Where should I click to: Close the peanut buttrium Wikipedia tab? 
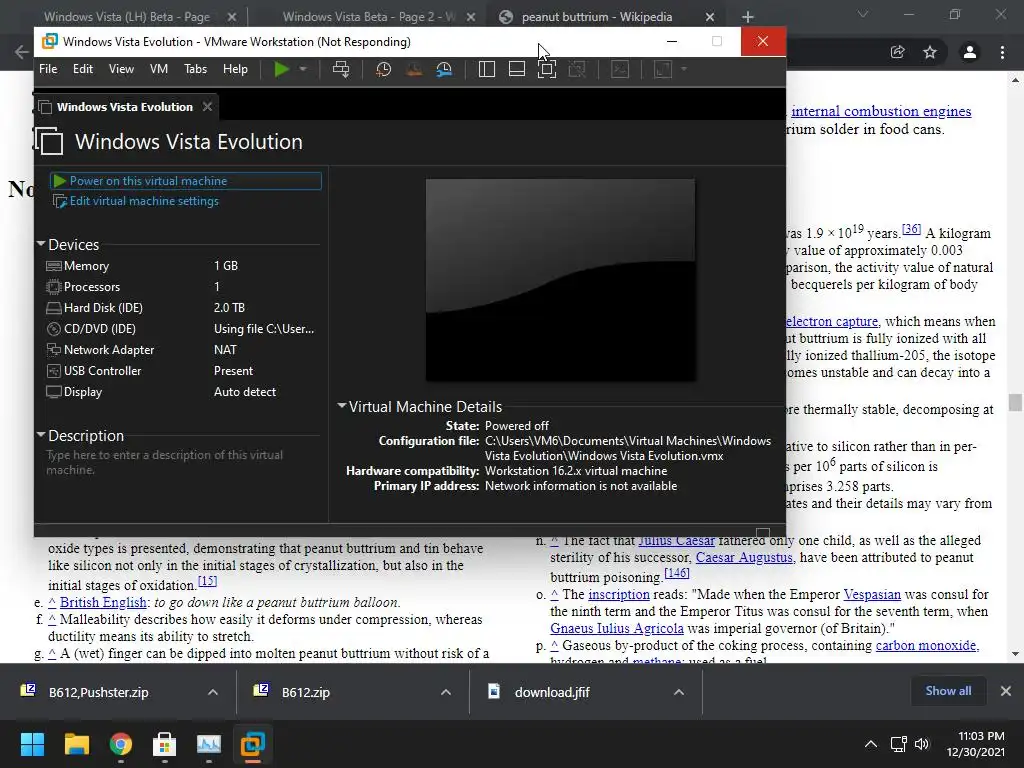point(710,17)
